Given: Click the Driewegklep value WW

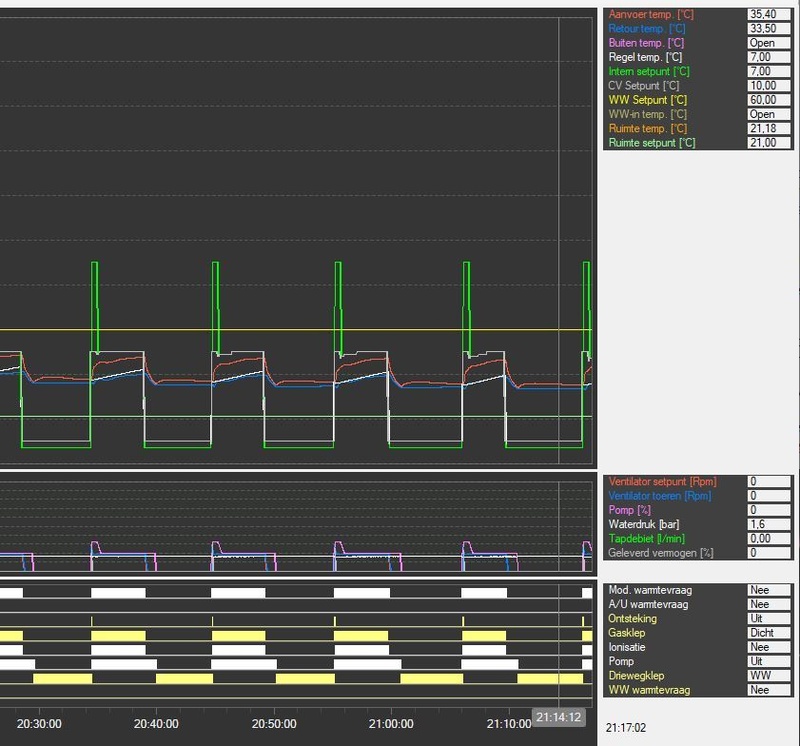Looking at the screenshot, I should click(769, 676).
